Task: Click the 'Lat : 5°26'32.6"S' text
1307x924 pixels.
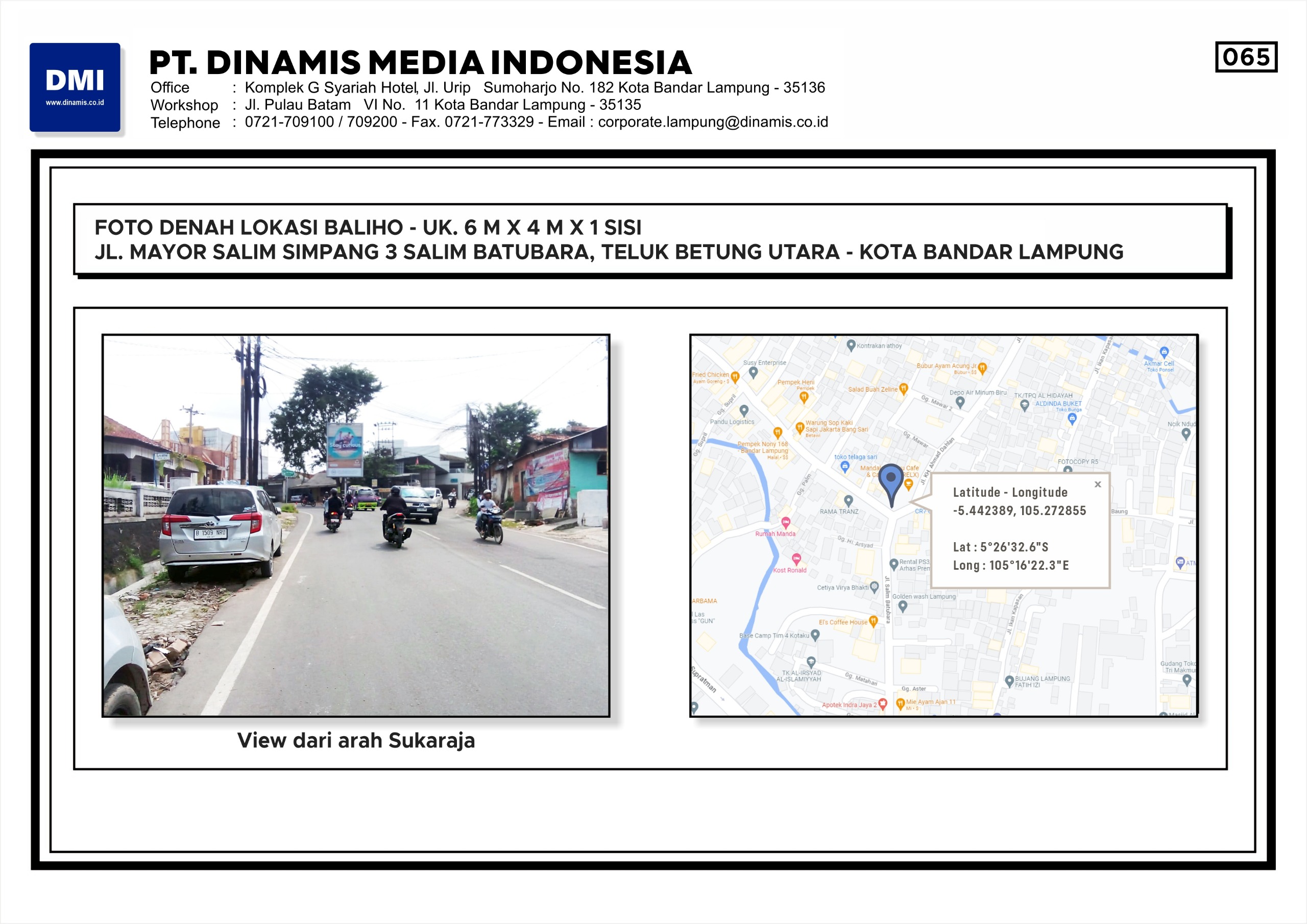Action: pyautogui.click(x=1000, y=547)
